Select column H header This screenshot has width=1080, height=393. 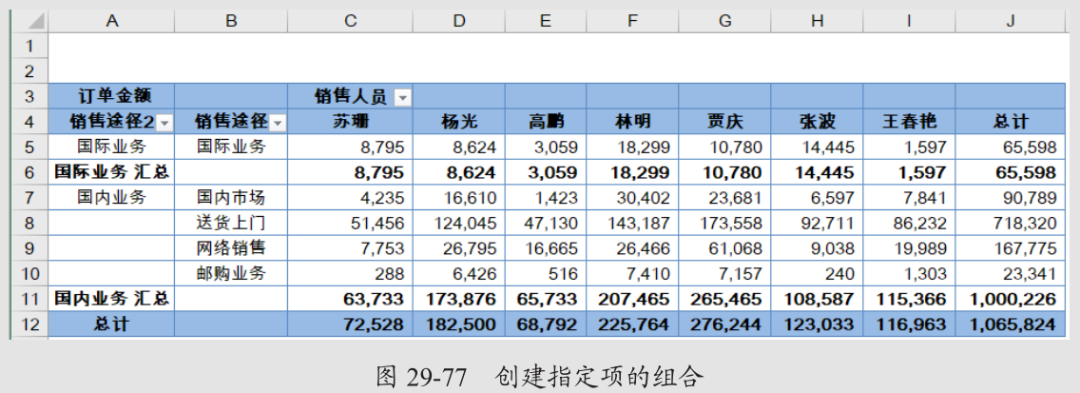click(x=817, y=21)
